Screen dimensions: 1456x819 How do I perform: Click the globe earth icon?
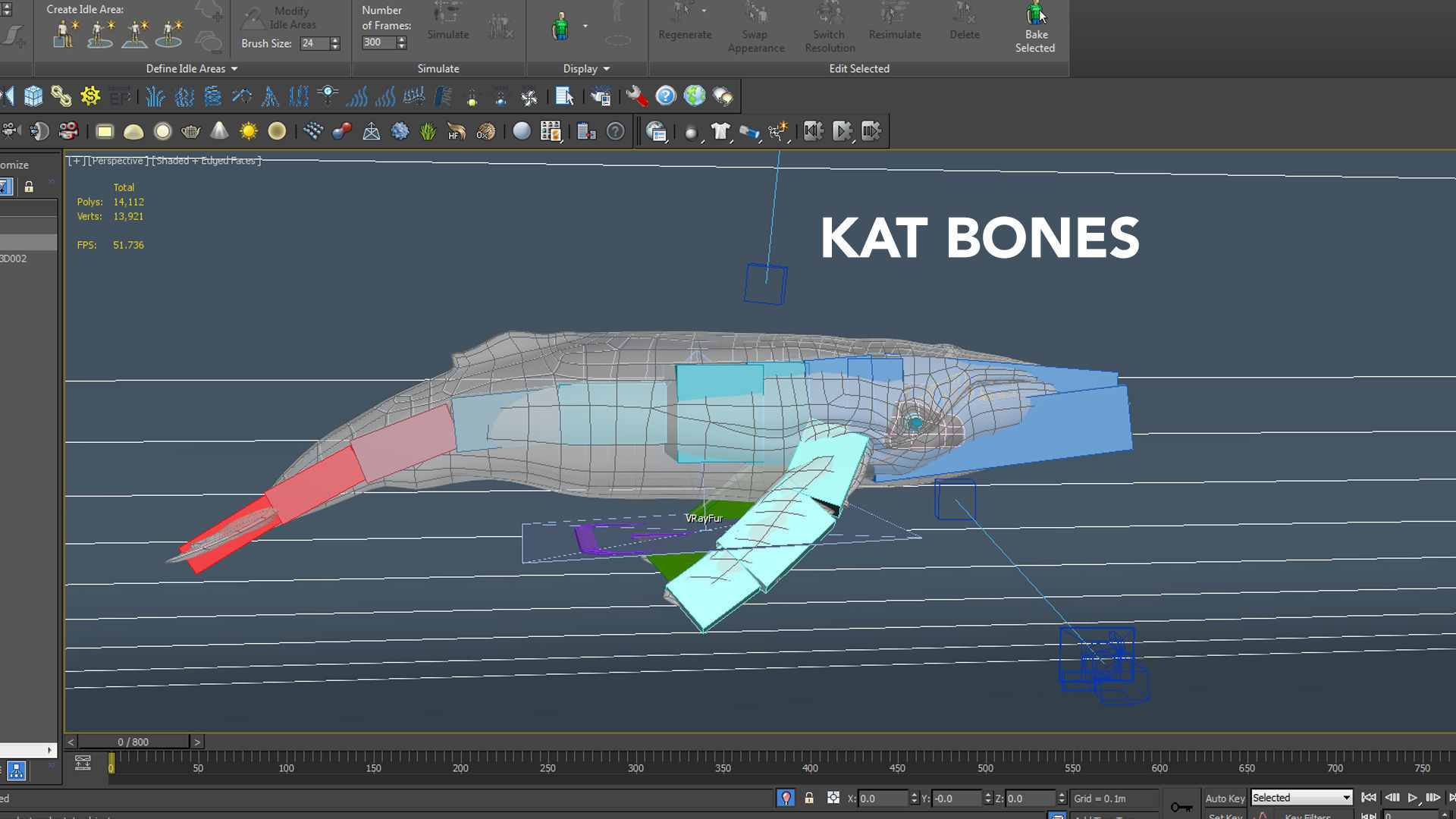[694, 96]
